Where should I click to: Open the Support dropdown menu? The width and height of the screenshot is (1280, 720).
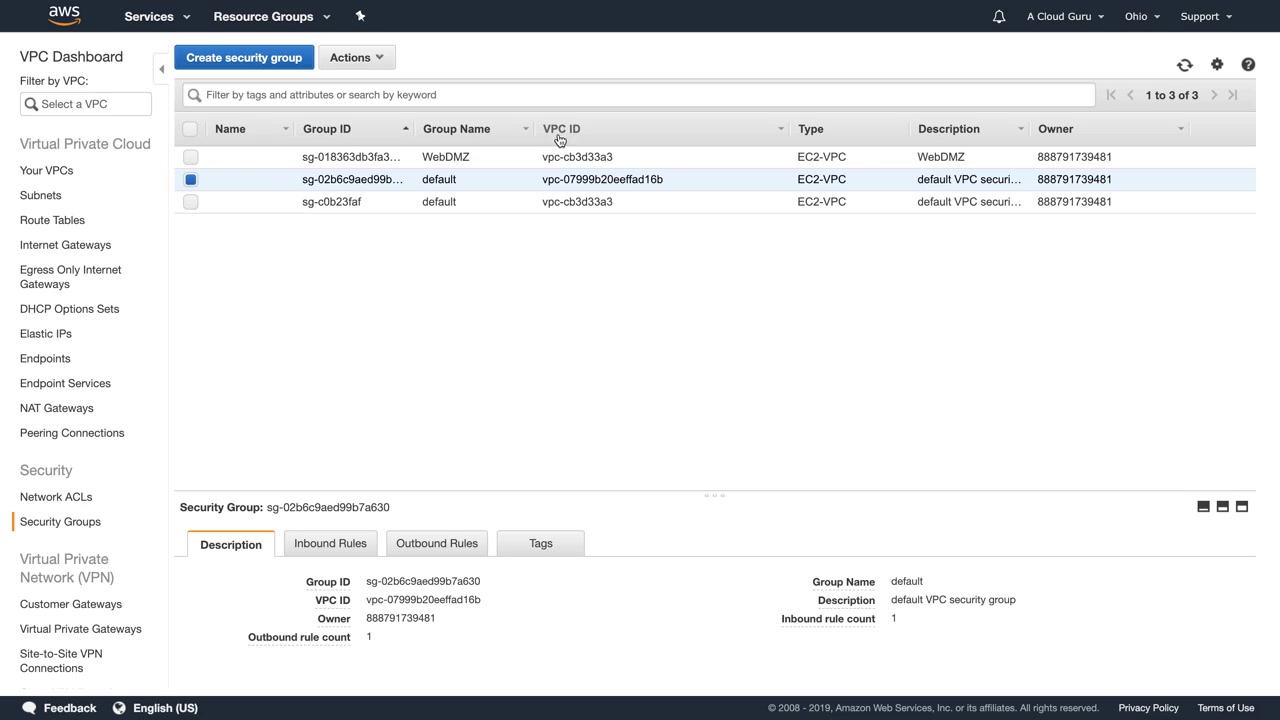pos(1206,16)
